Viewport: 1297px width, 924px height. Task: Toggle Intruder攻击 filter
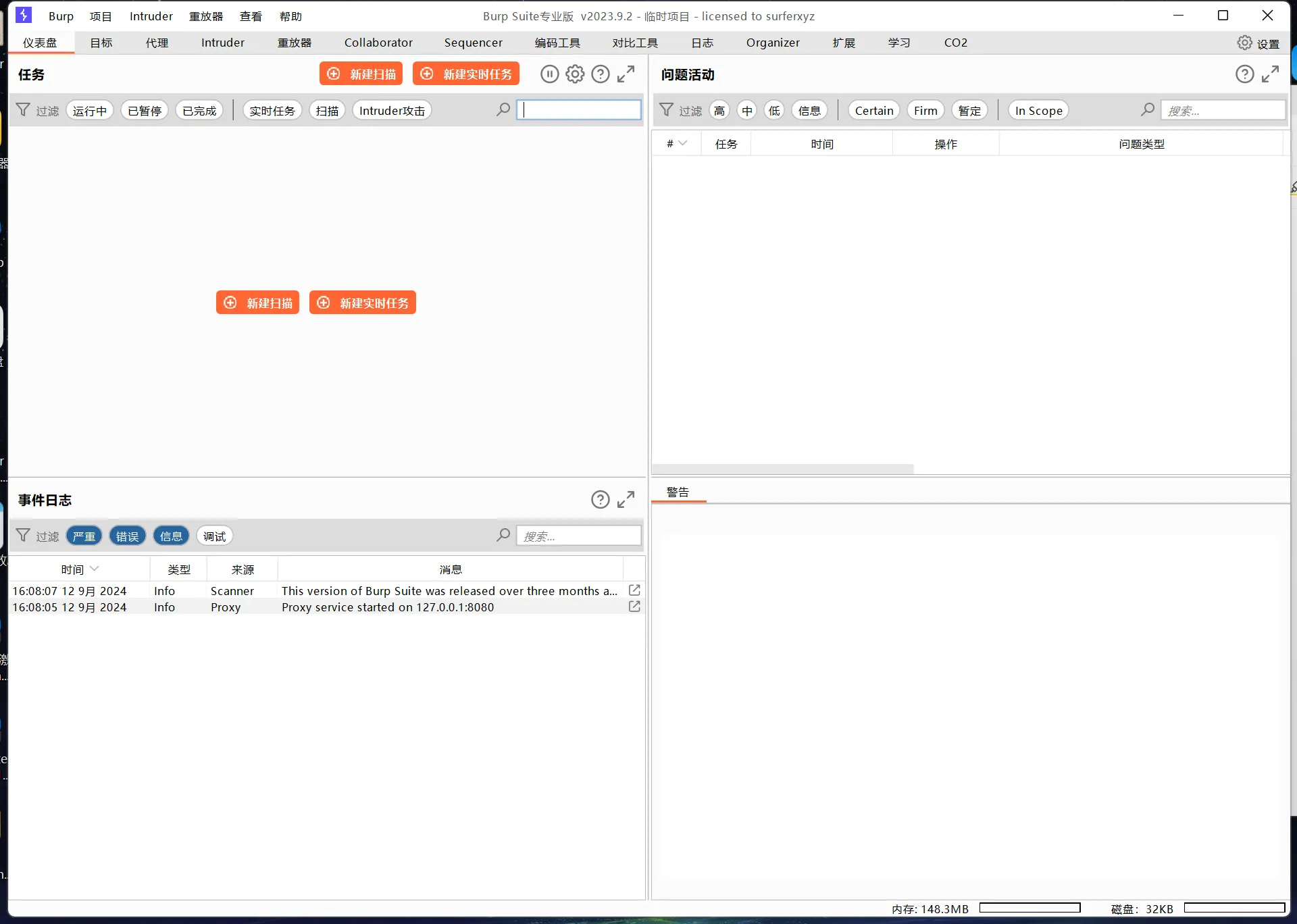[392, 111]
